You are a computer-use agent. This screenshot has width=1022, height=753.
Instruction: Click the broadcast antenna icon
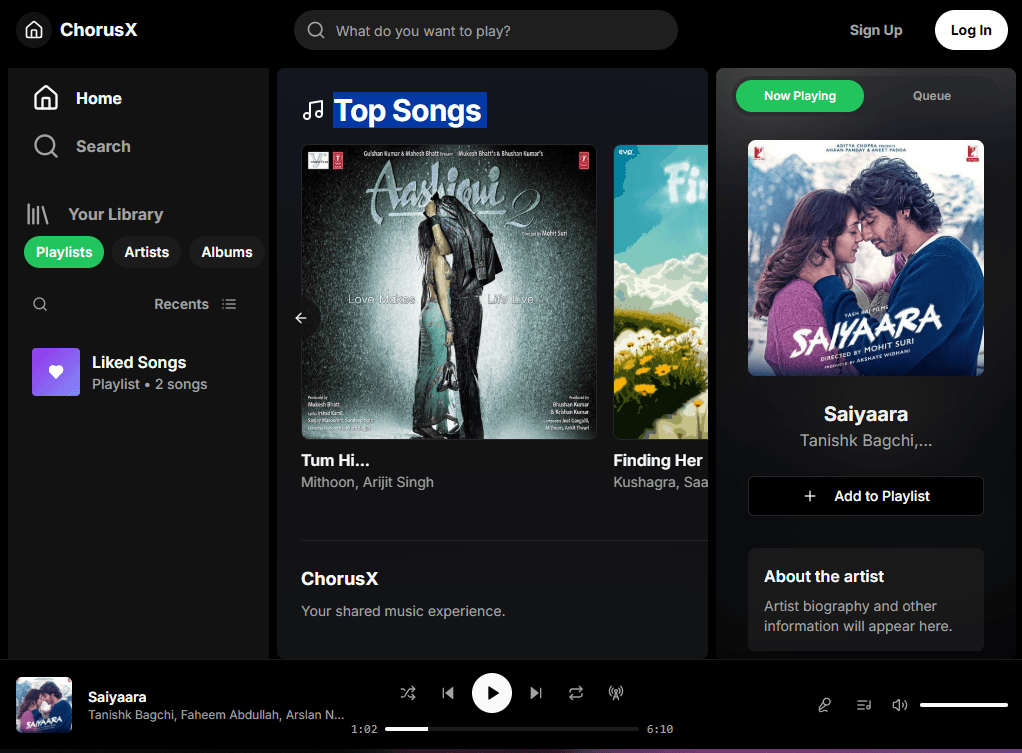(616, 693)
